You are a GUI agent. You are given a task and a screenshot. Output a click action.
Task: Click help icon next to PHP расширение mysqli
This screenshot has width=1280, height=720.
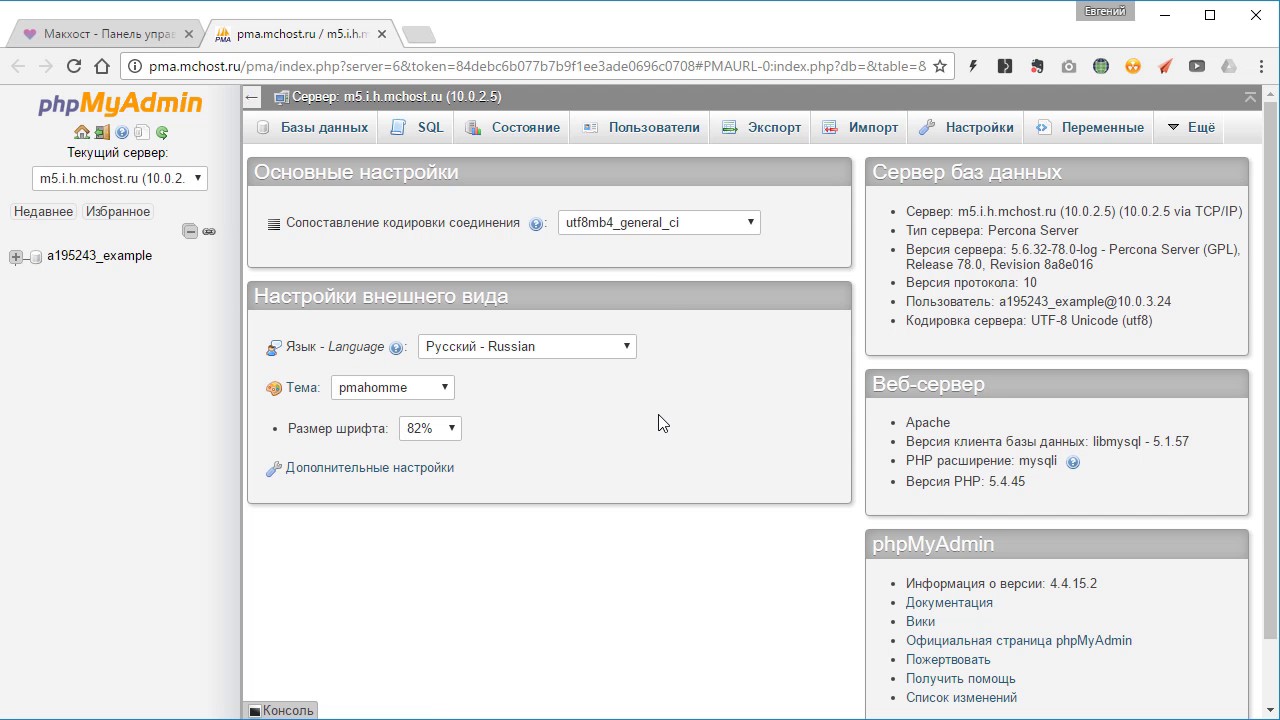(x=1073, y=462)
